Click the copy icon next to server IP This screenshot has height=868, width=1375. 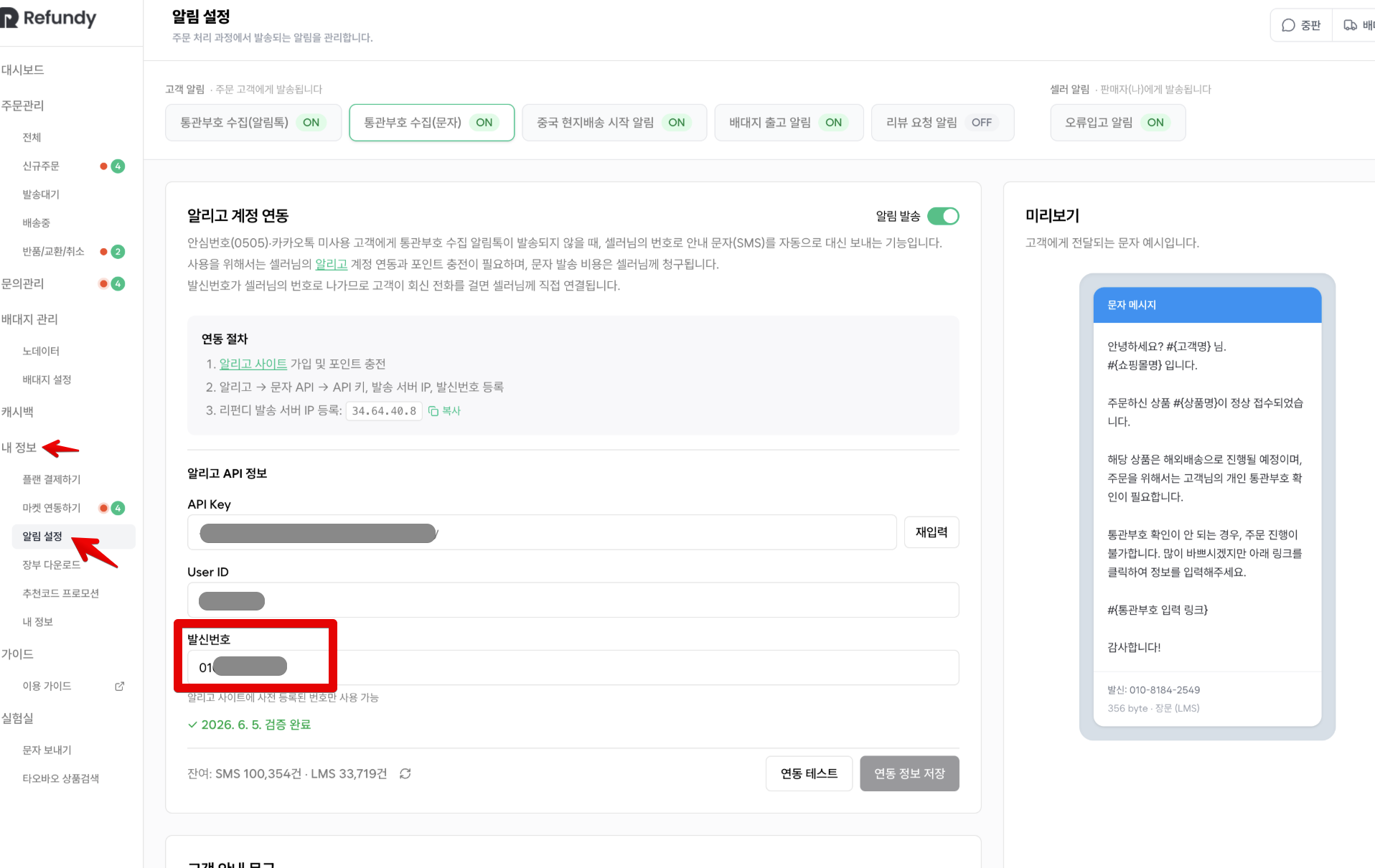click(x=433, y=411)
